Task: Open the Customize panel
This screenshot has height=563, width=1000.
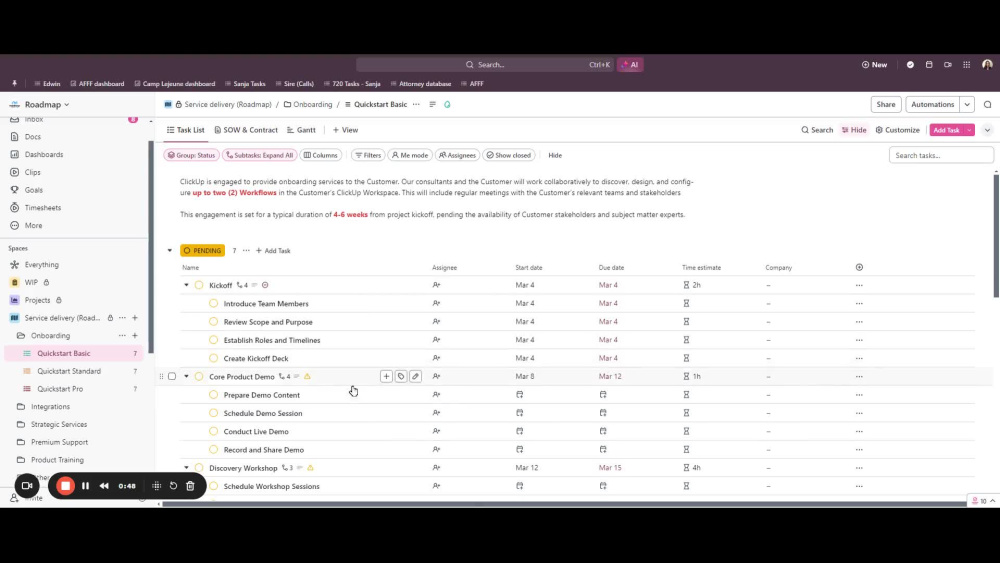Action: point(897,130)
